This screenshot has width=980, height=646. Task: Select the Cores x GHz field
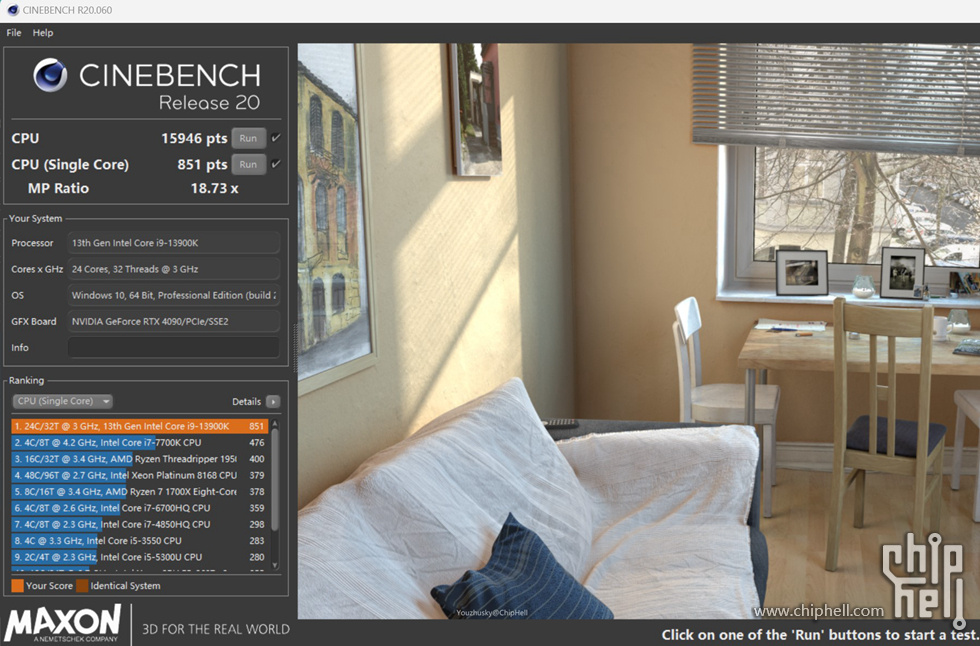(173, 269)
